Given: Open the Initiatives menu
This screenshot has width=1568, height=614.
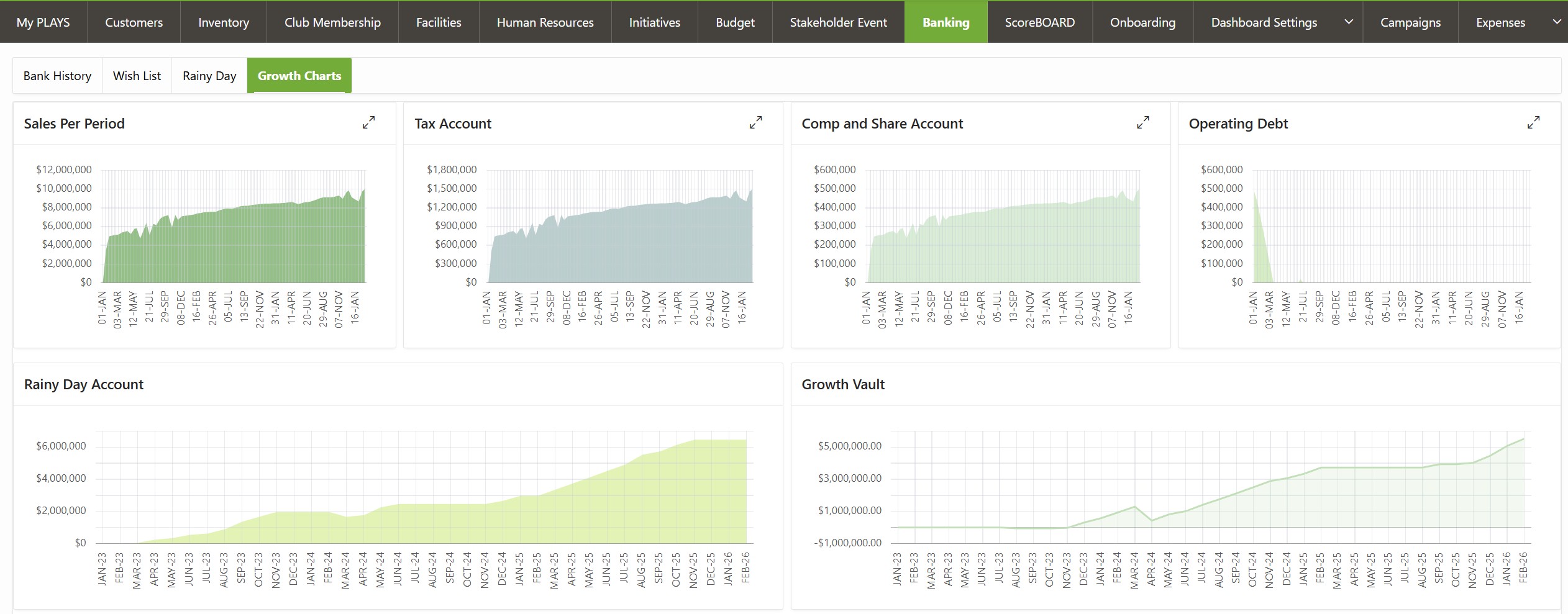Looking at the screenshot, I should [654, 22].
